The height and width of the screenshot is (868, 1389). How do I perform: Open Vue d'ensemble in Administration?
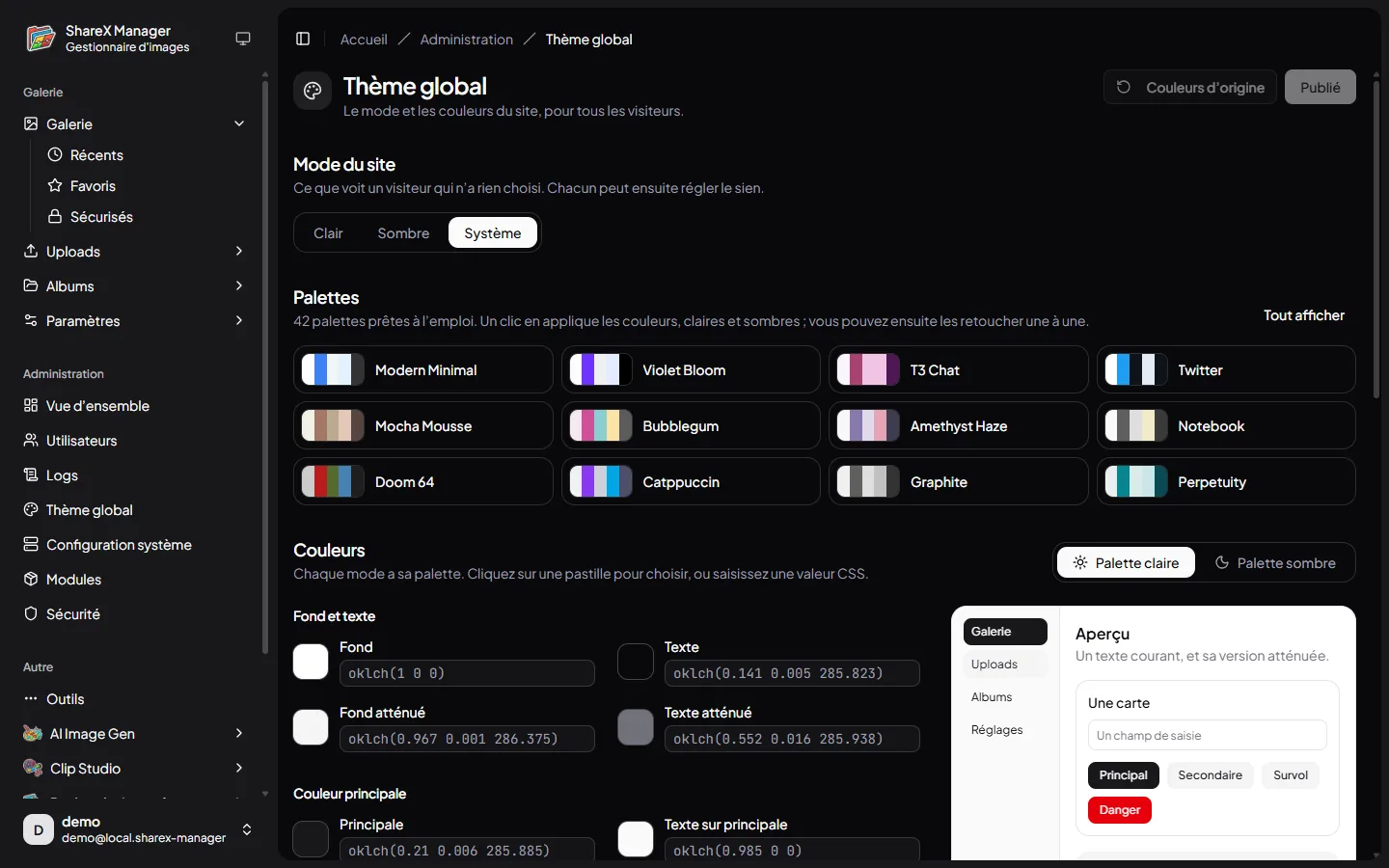135,406
